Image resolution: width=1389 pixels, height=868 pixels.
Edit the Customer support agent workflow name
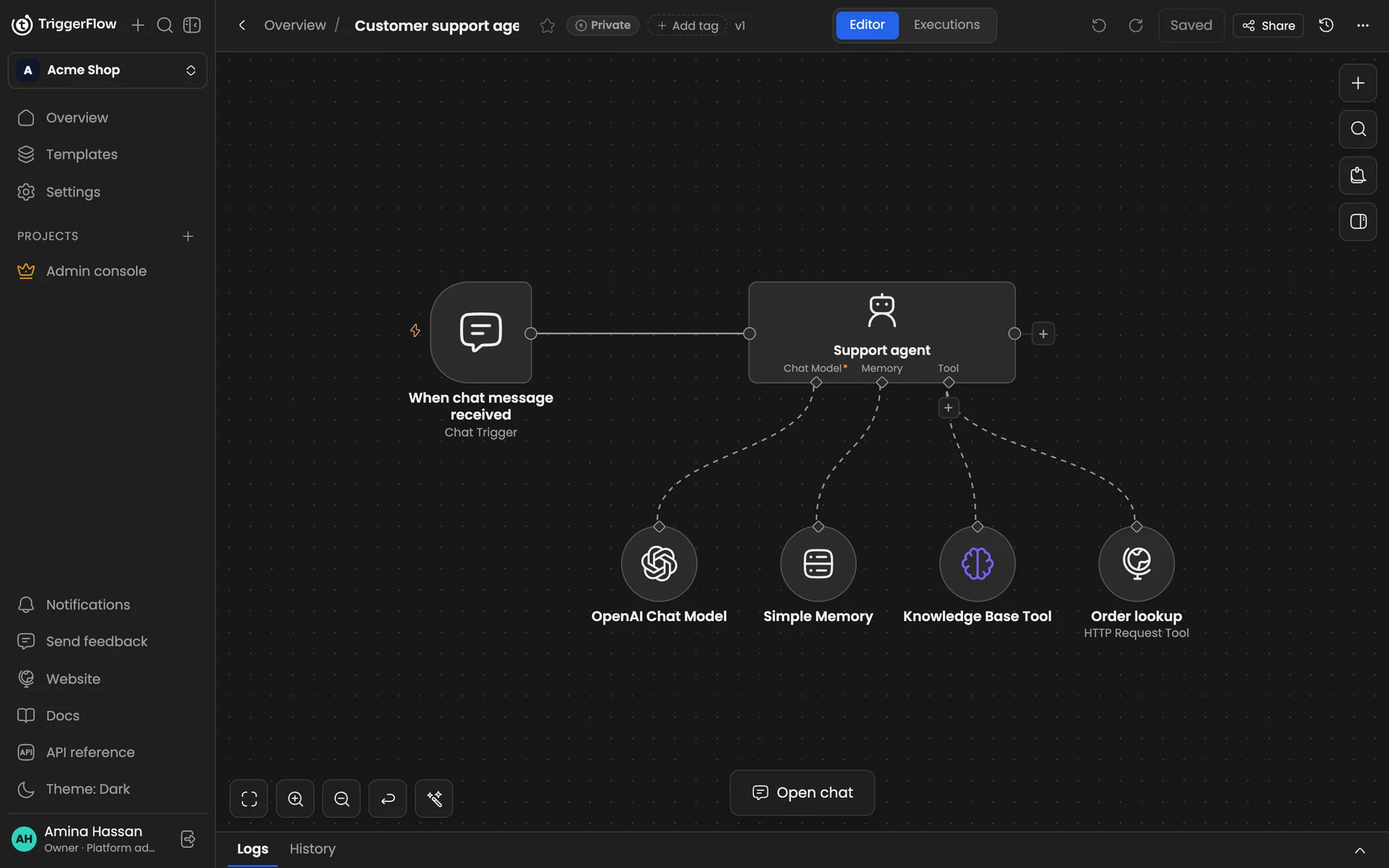click(x=437, y=25)
